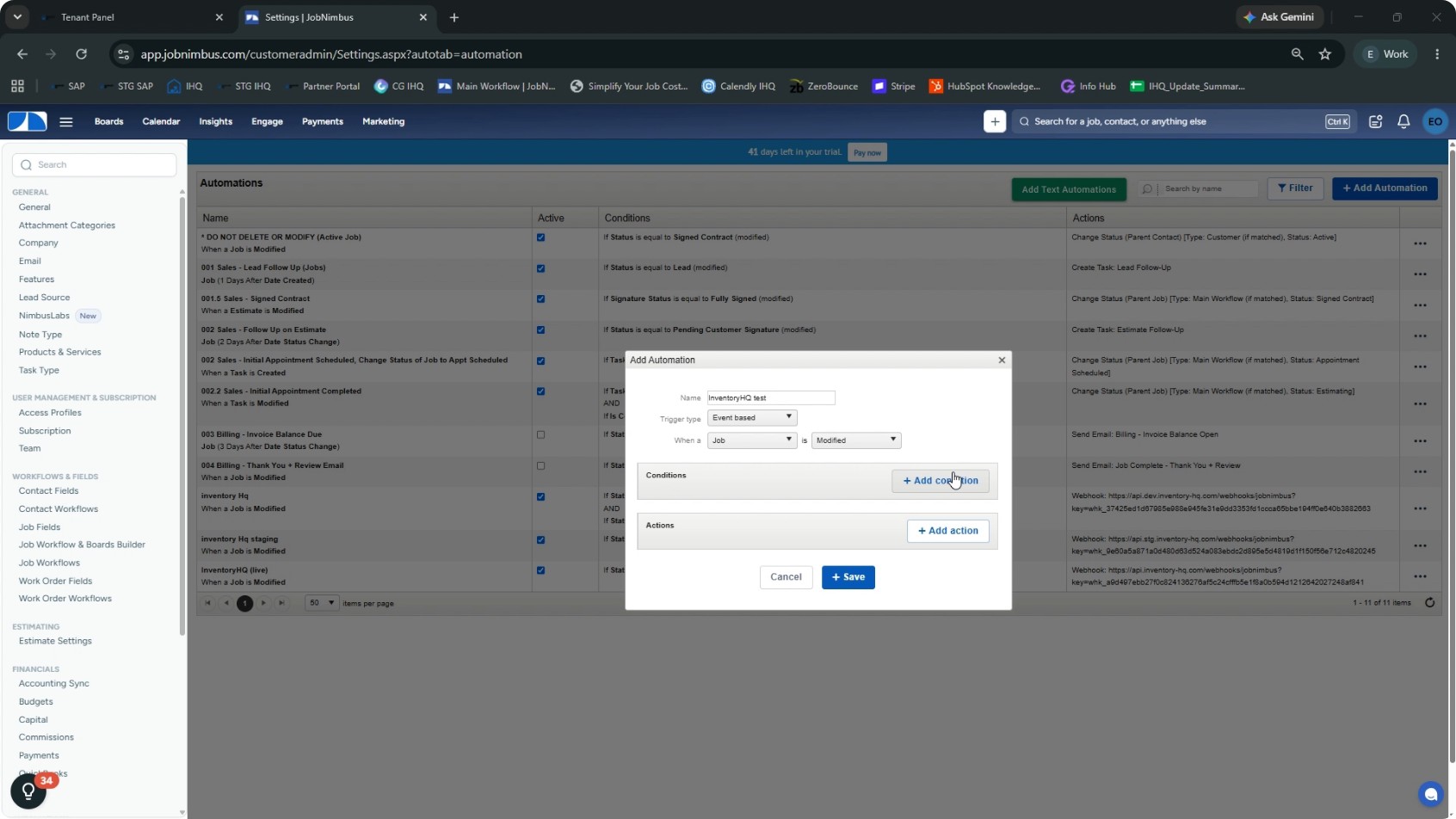Image resolution: width=1456 pixels, height=819 pixels.
Task: Click the automation Name input field
Action: tap(771, 397)
